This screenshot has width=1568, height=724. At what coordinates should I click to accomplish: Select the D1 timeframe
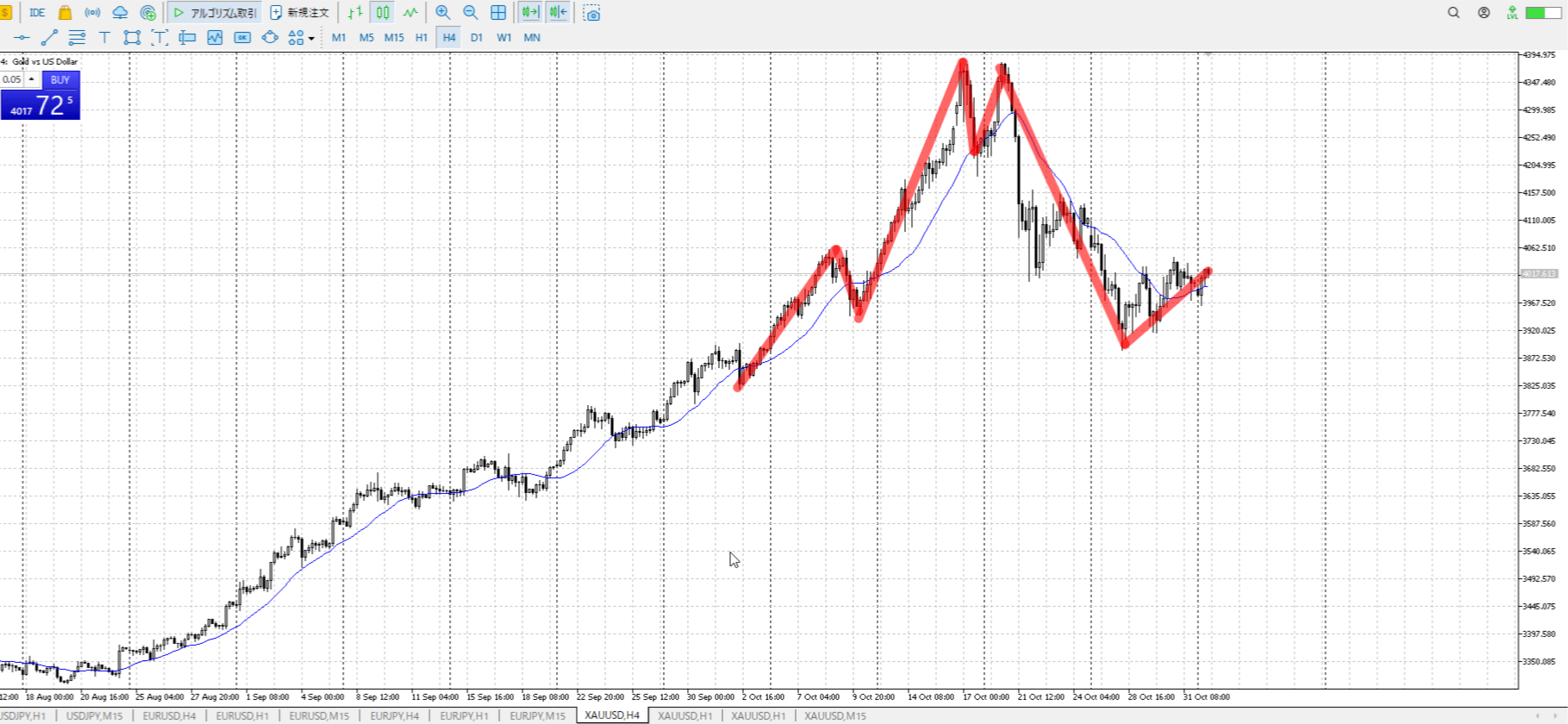[x=477, y=38]
